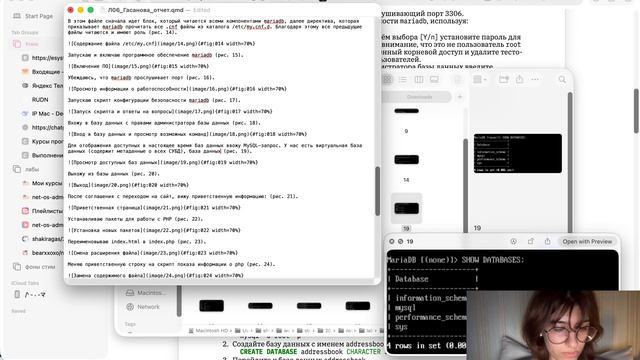Screen dimensions: 640x360
Task: Add a new Finder tab with plus
Action: coord(460,97)
